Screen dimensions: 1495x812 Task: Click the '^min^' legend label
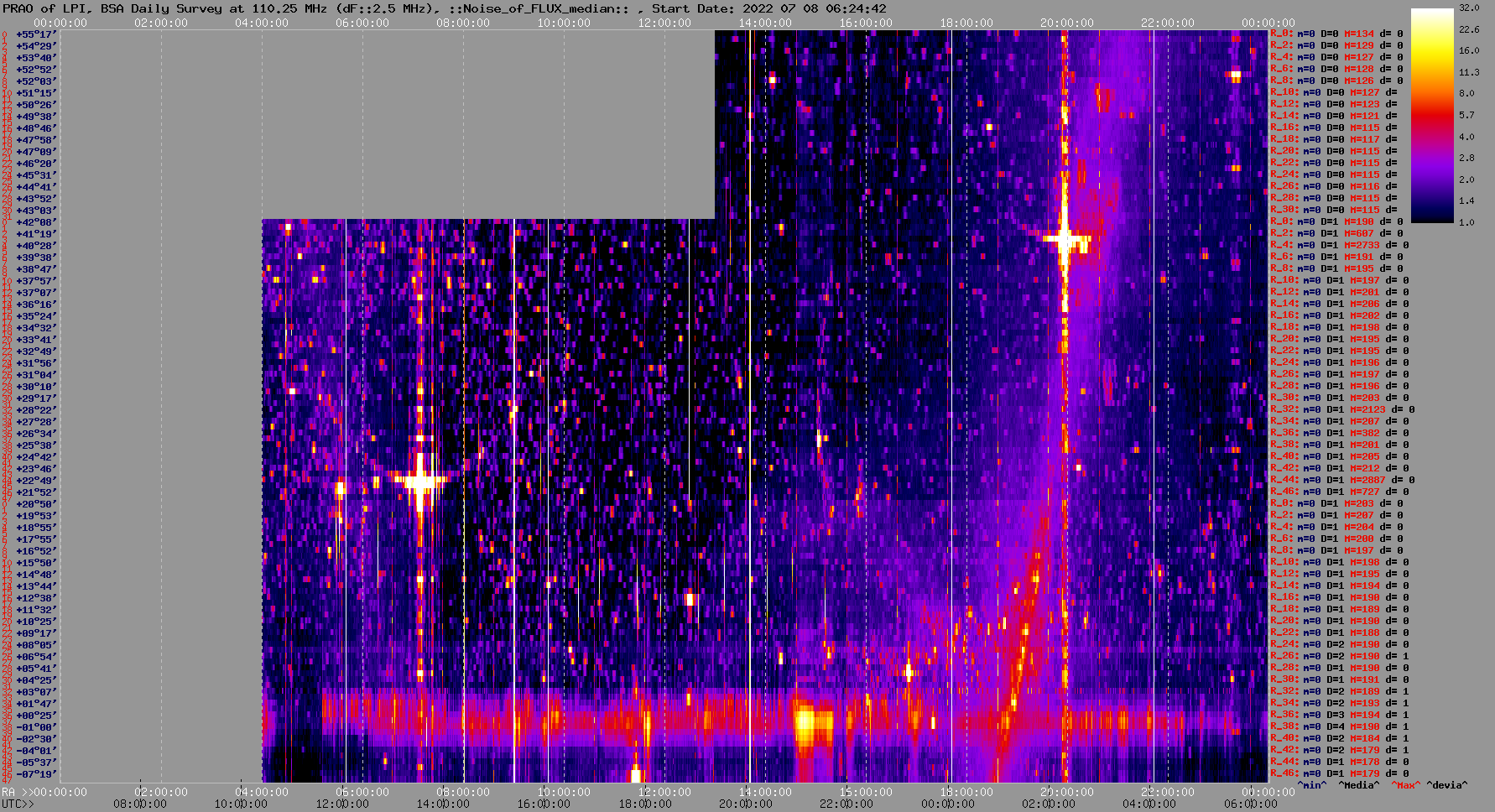(1312, 785)
